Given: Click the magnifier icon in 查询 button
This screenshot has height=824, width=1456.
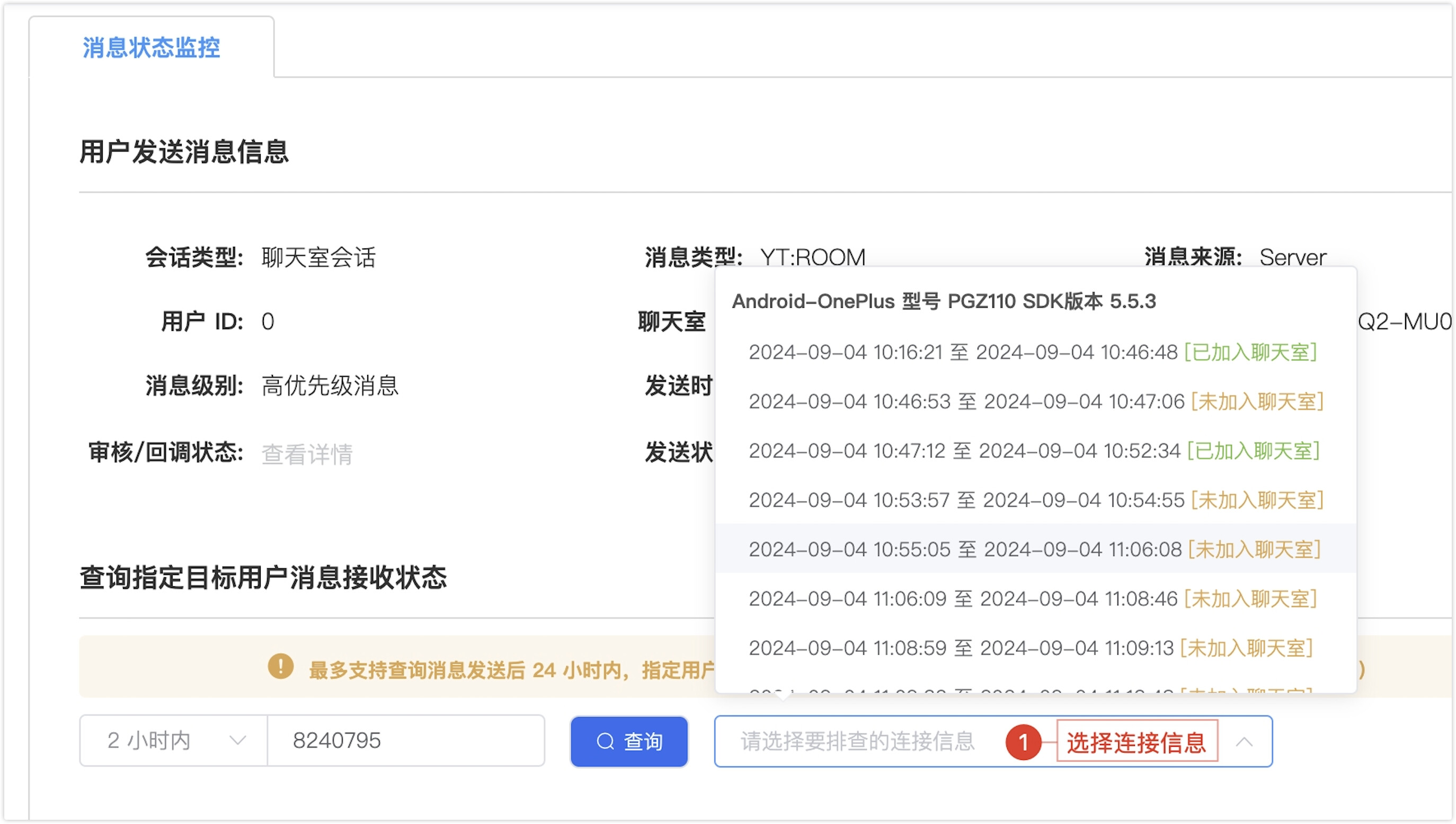Looking at the screenshot, I should click(x=605, y=741).
